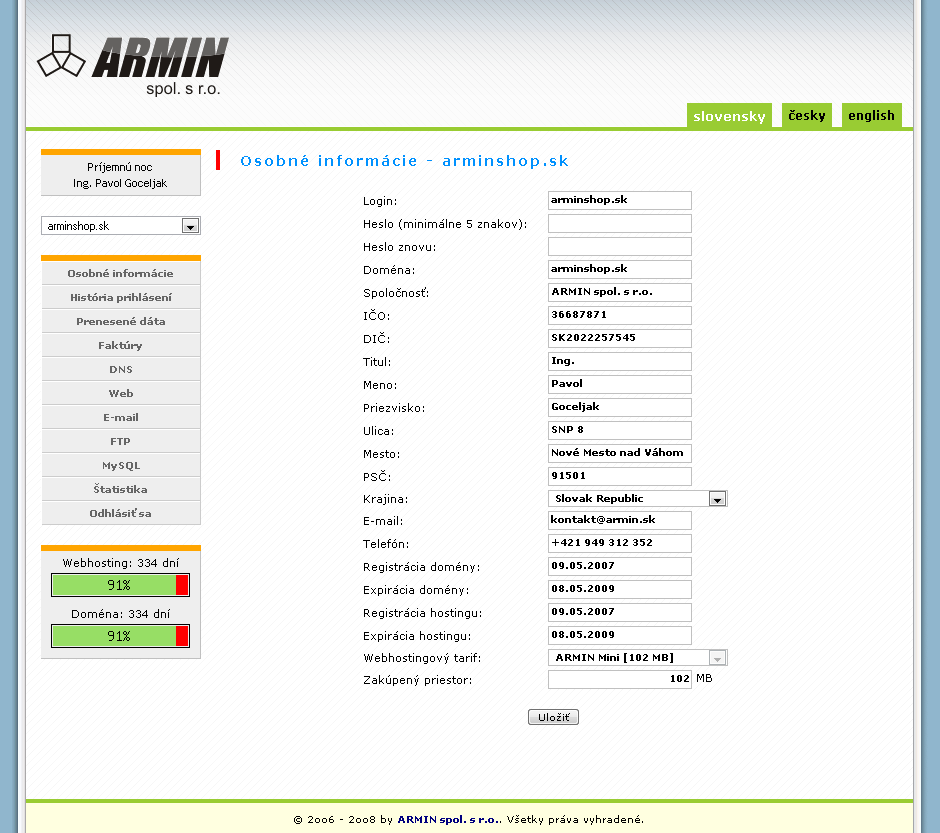Screen dimensions: 940x833
Task: Open FTP menu item
Action: pyautogui.click(x=120, y=441)
